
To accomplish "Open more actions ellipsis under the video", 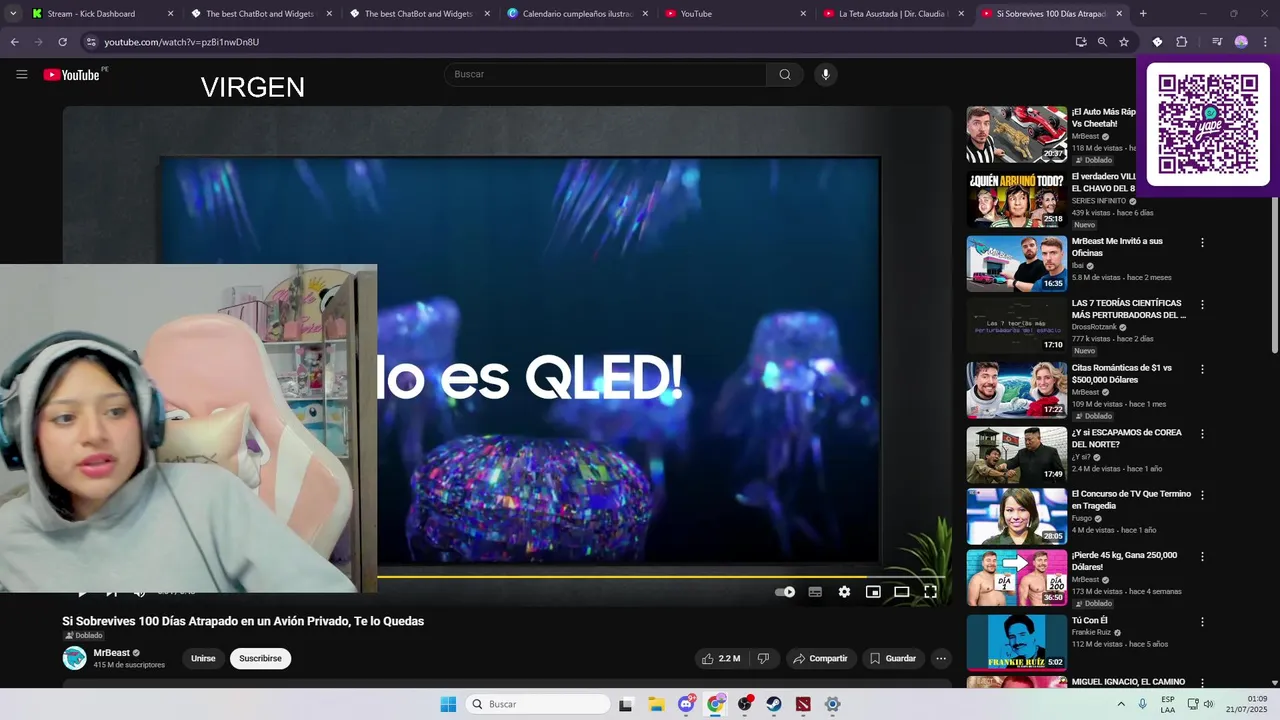I will pos(941,658).
